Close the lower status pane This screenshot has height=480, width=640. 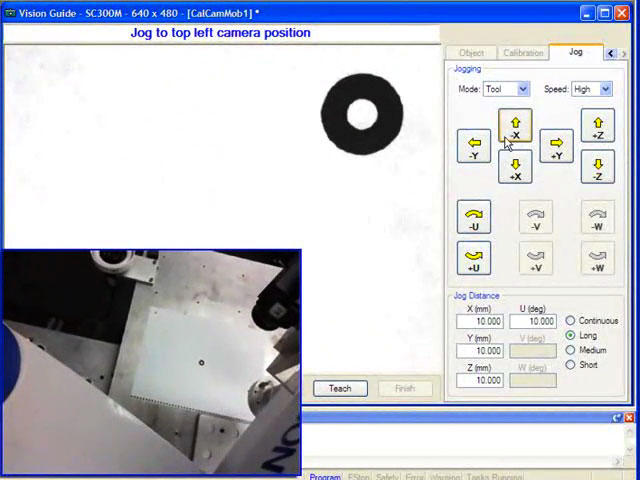629,418
